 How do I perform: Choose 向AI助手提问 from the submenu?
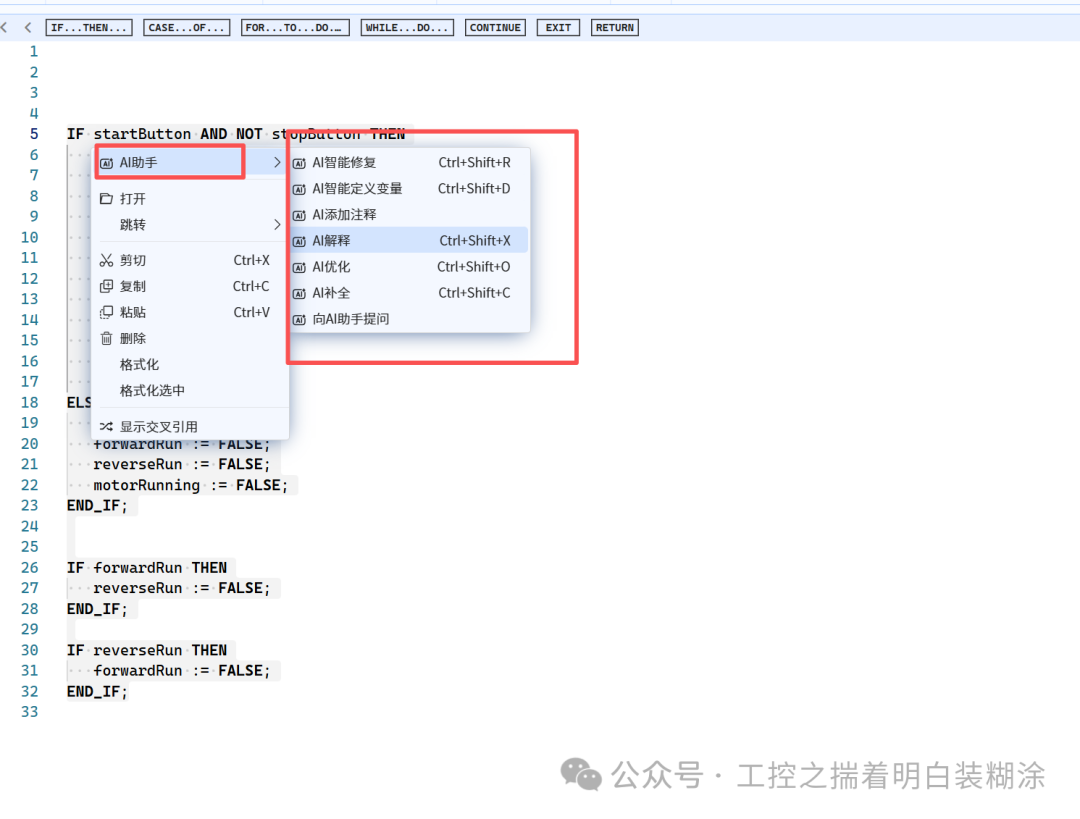coord(409,319)
